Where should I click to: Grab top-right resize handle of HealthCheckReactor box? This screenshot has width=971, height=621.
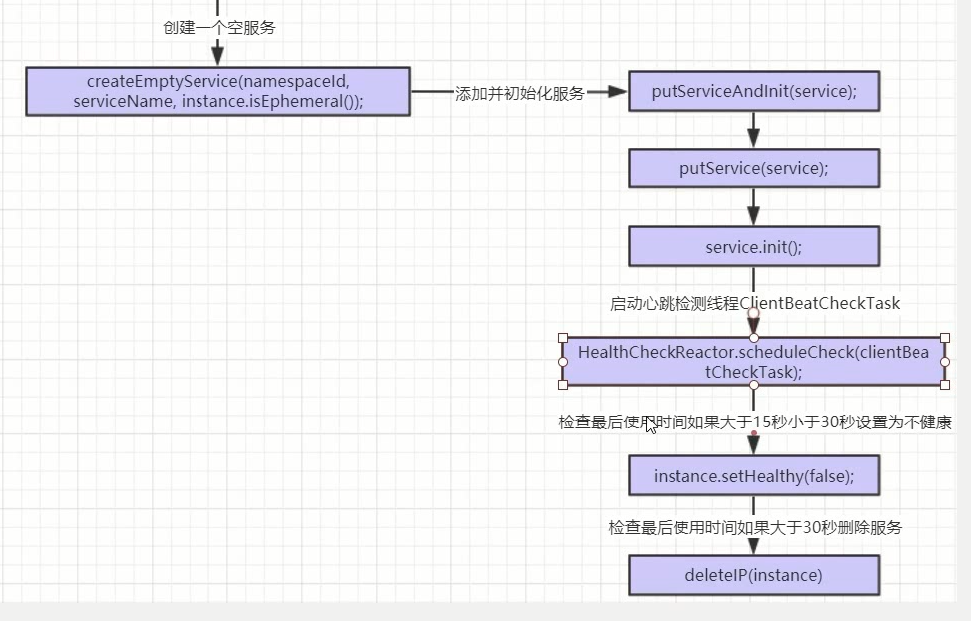[x=945, y=338]
